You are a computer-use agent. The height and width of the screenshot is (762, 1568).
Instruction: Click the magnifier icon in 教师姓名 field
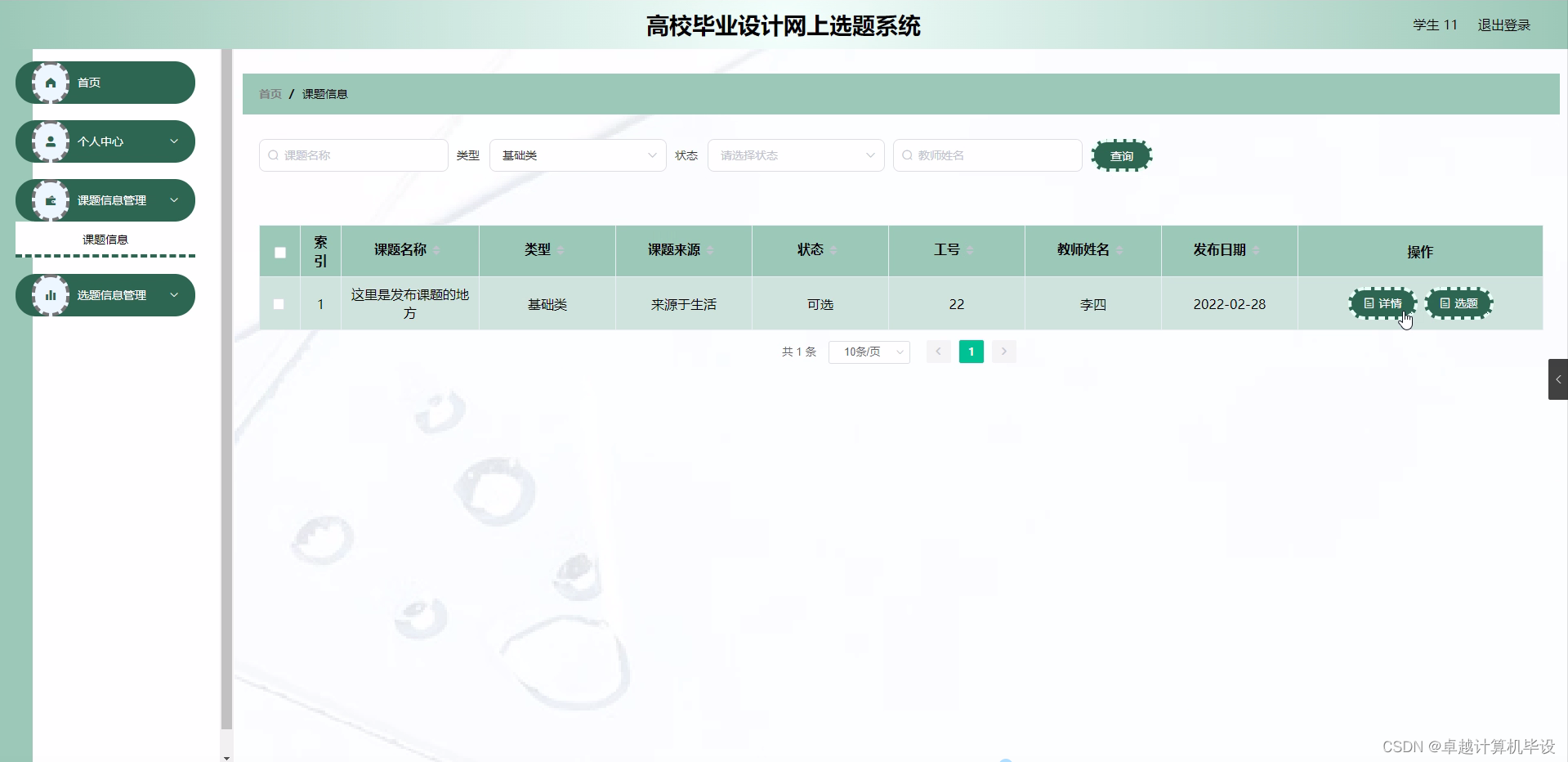907,155
